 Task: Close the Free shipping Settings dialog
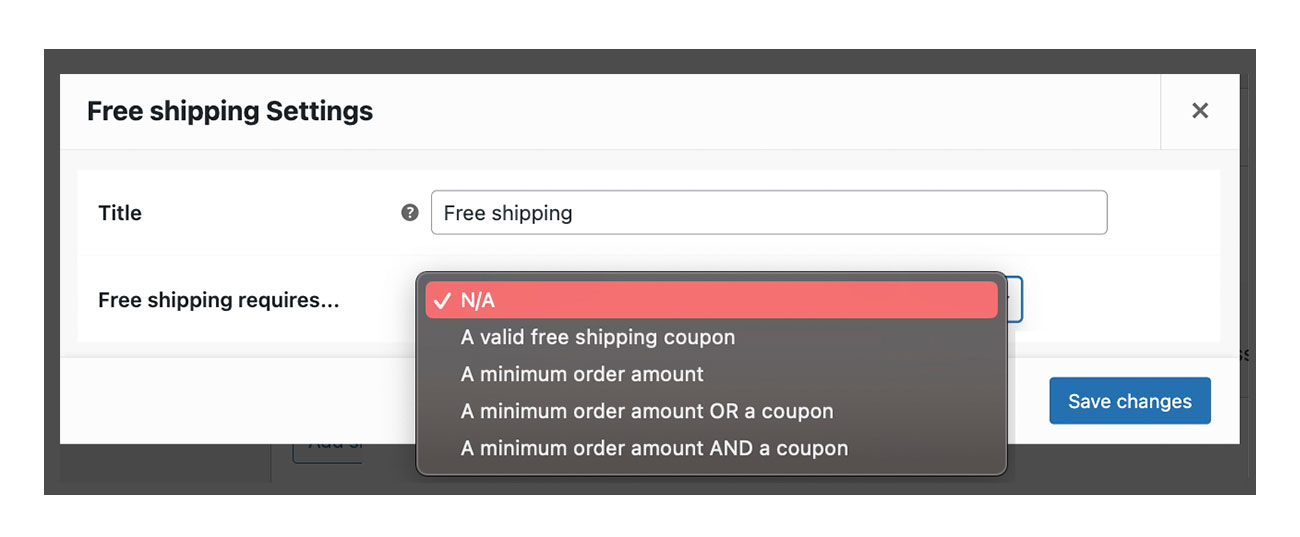click(x=1200, y=111)
